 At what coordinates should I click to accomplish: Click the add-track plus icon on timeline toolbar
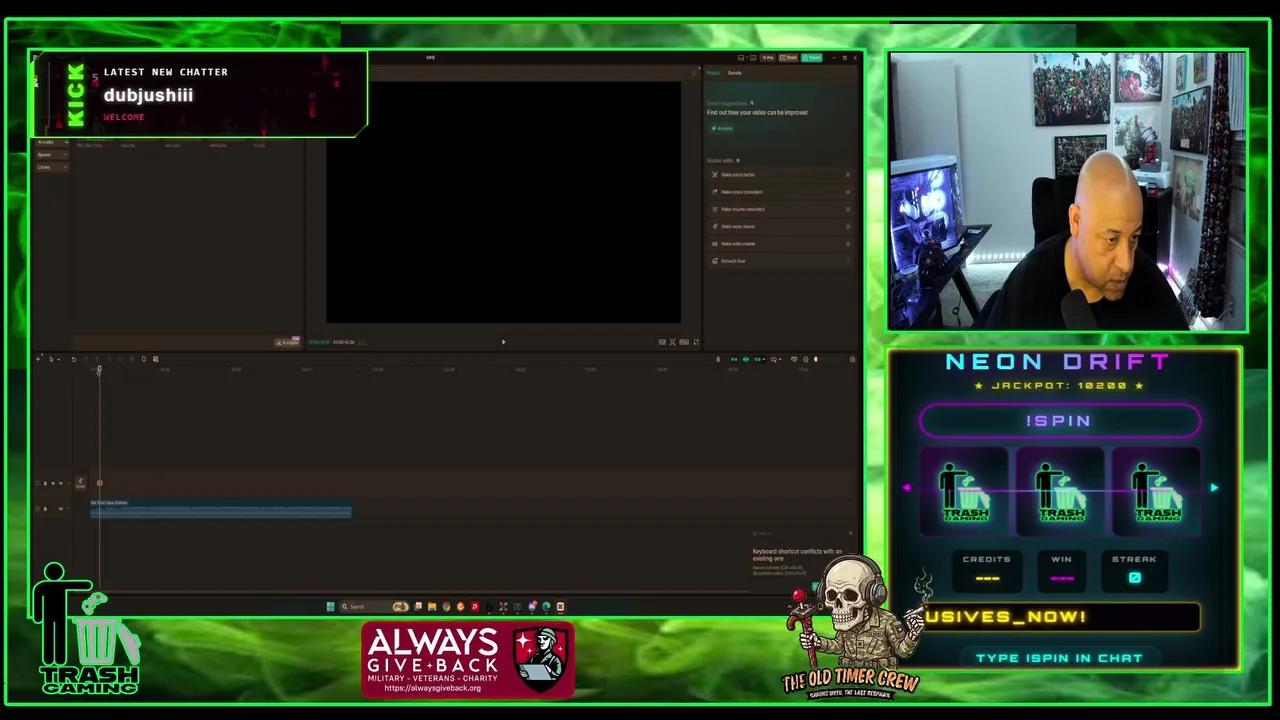[x=38, y=359]
